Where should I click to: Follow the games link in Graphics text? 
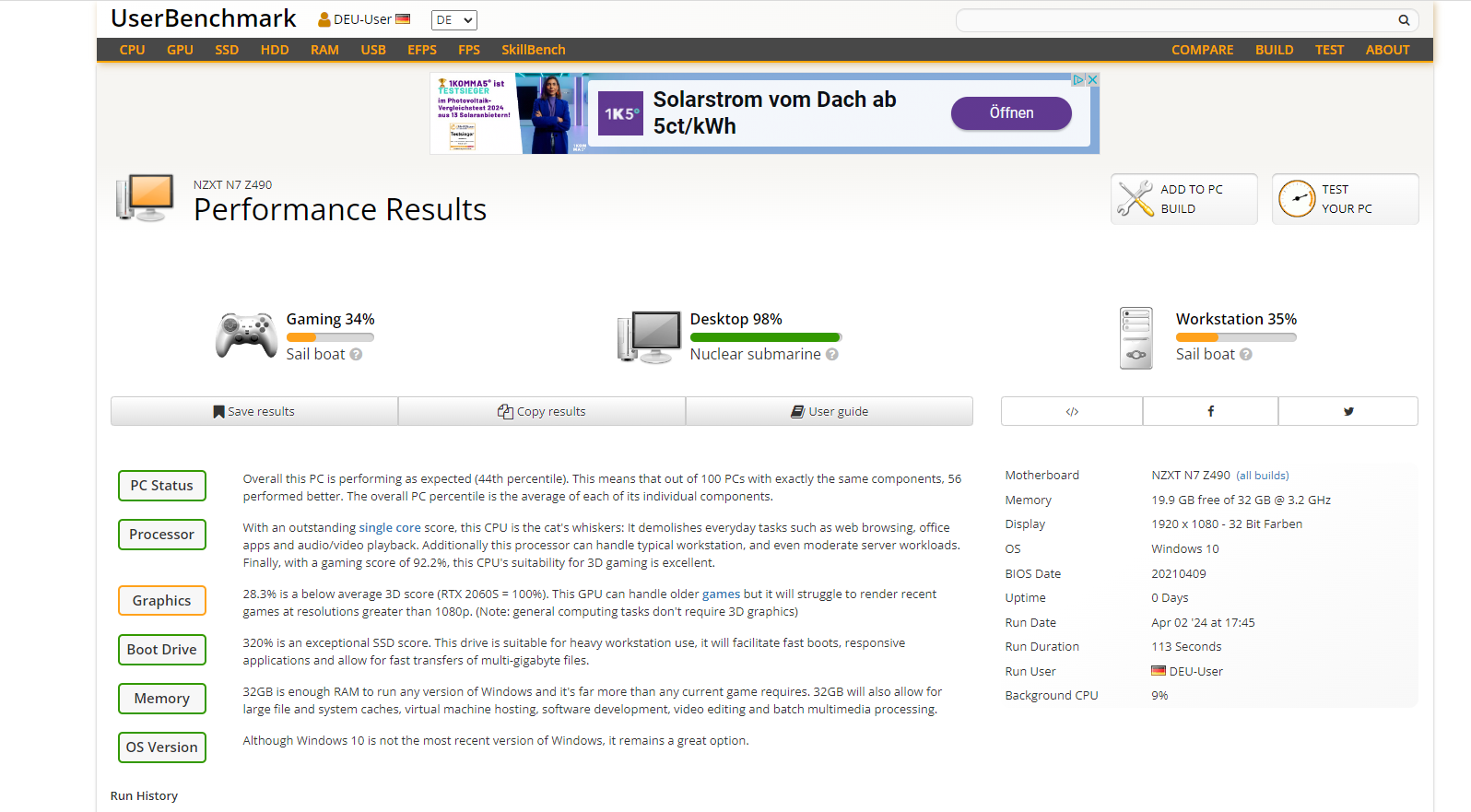click(721, 594)
